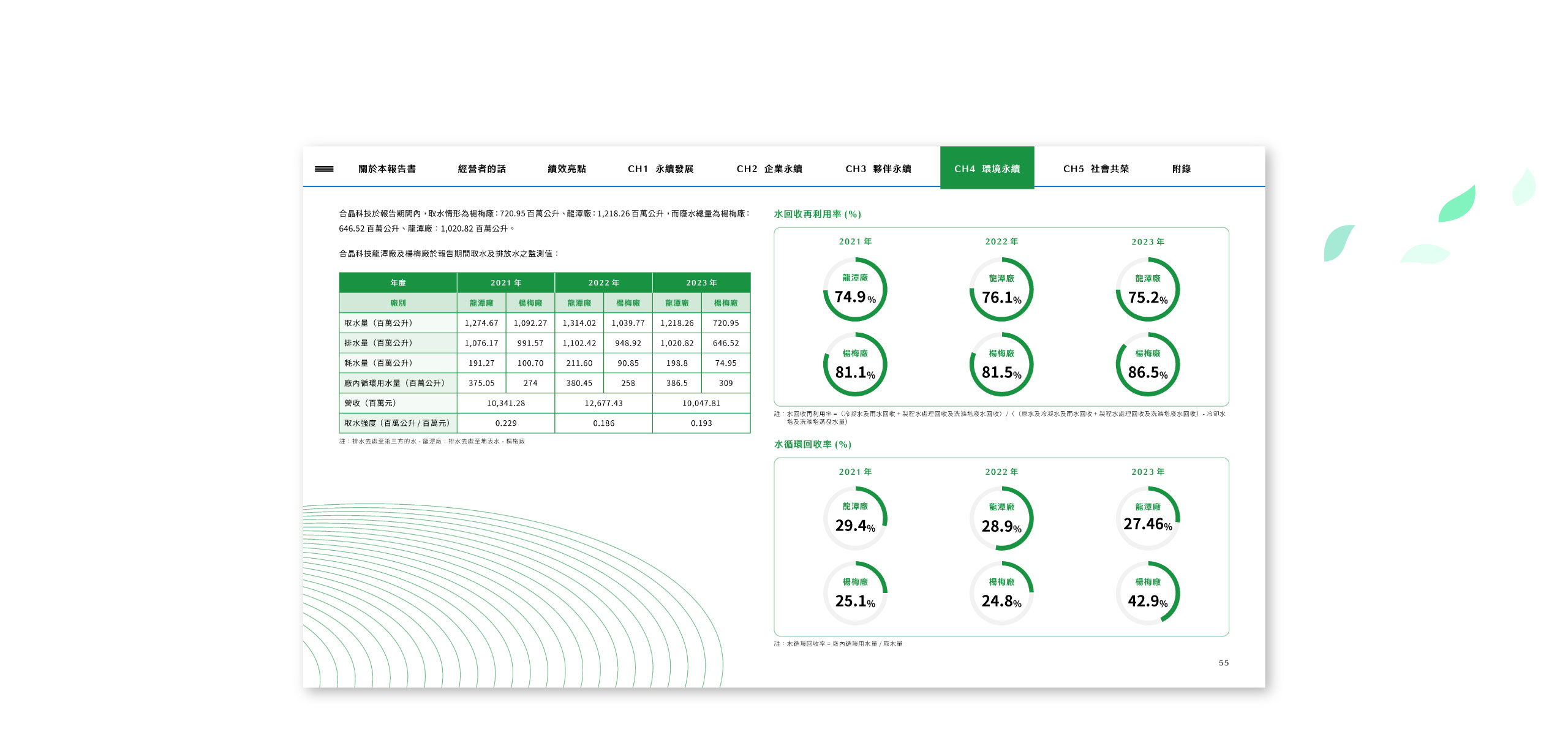Open the 關於本報告書 tab

[387, 169]
